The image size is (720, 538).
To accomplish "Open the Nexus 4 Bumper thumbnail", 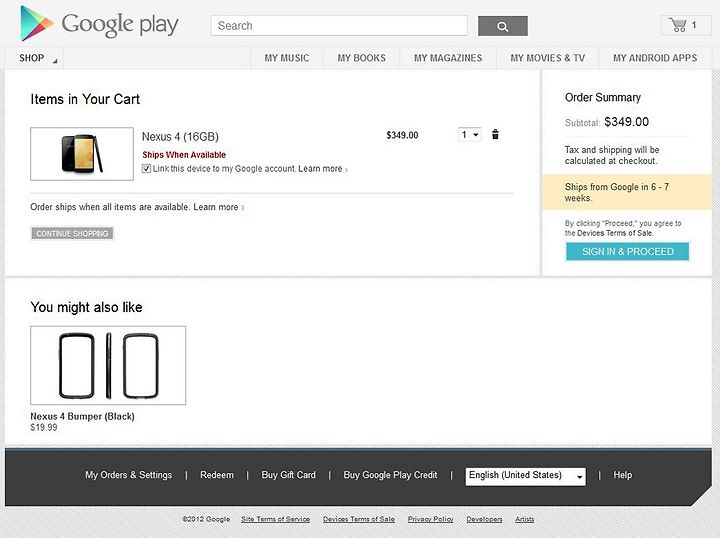I will (x=108, y=365).
